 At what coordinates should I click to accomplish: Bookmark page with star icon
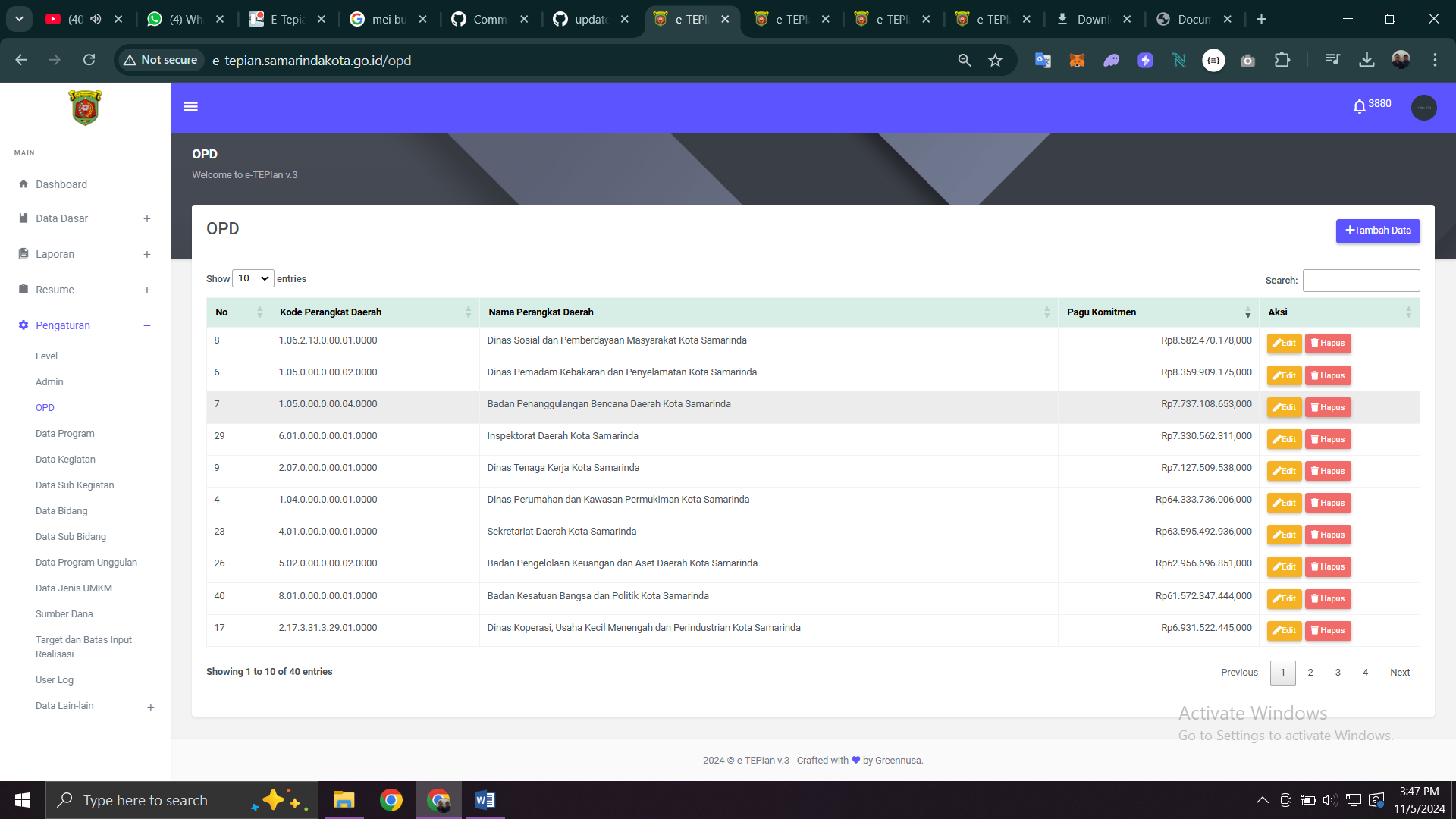[996, 61]
